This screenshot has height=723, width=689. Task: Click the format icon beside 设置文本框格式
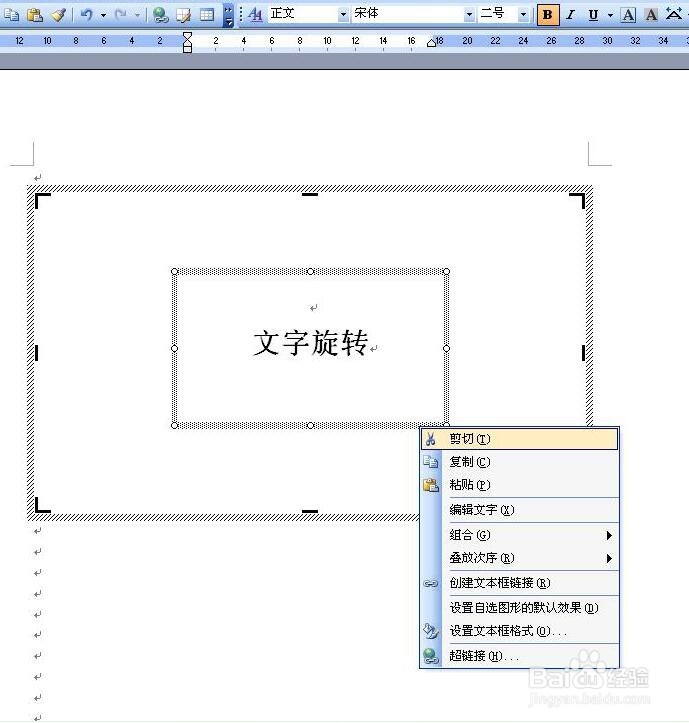pyautogui.click(x=431, y=631)
